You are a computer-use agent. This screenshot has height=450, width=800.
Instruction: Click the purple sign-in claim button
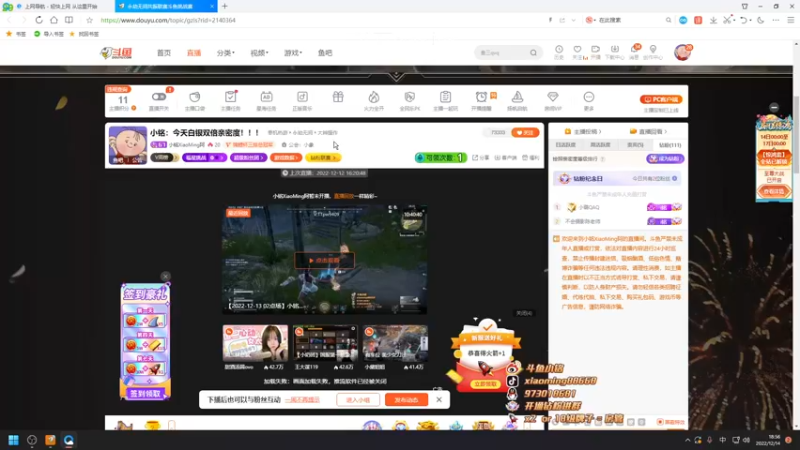click(x=145, y=394)
